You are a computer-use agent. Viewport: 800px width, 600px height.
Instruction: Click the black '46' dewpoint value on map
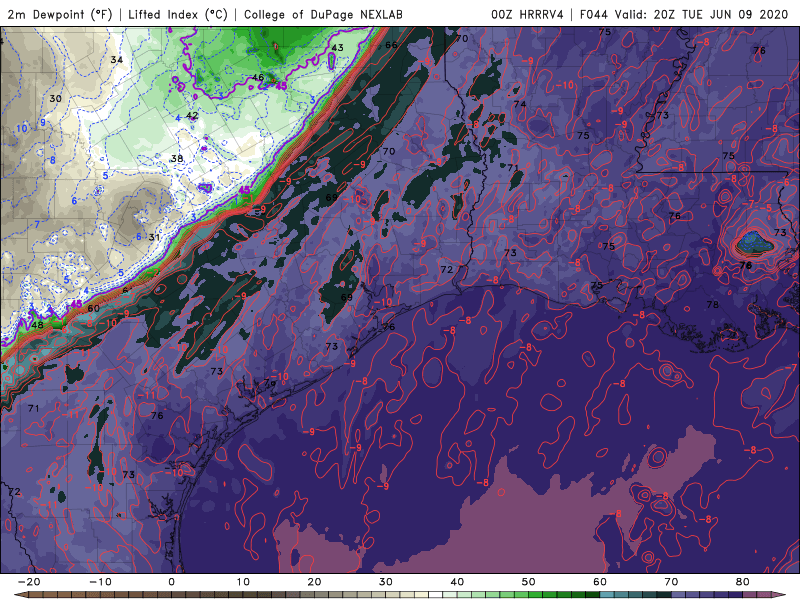[x=258, y=78]
